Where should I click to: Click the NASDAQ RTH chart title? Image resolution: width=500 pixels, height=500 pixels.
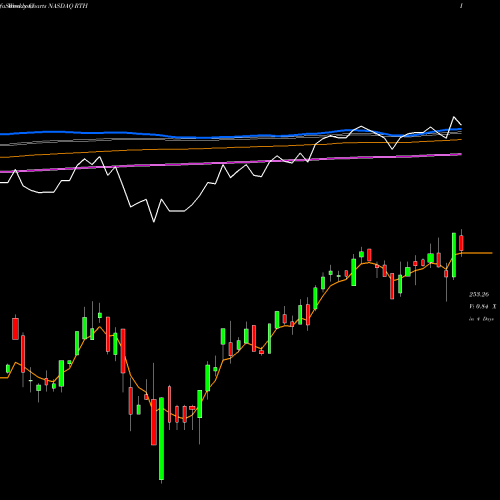[x=68, y=6]
